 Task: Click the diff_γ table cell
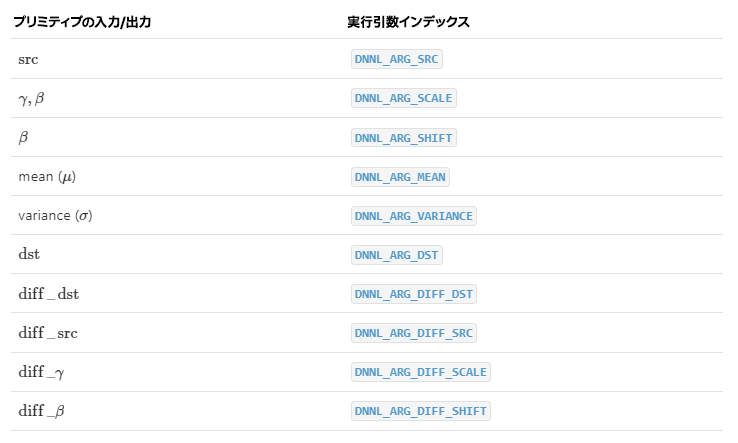[42, 372]
